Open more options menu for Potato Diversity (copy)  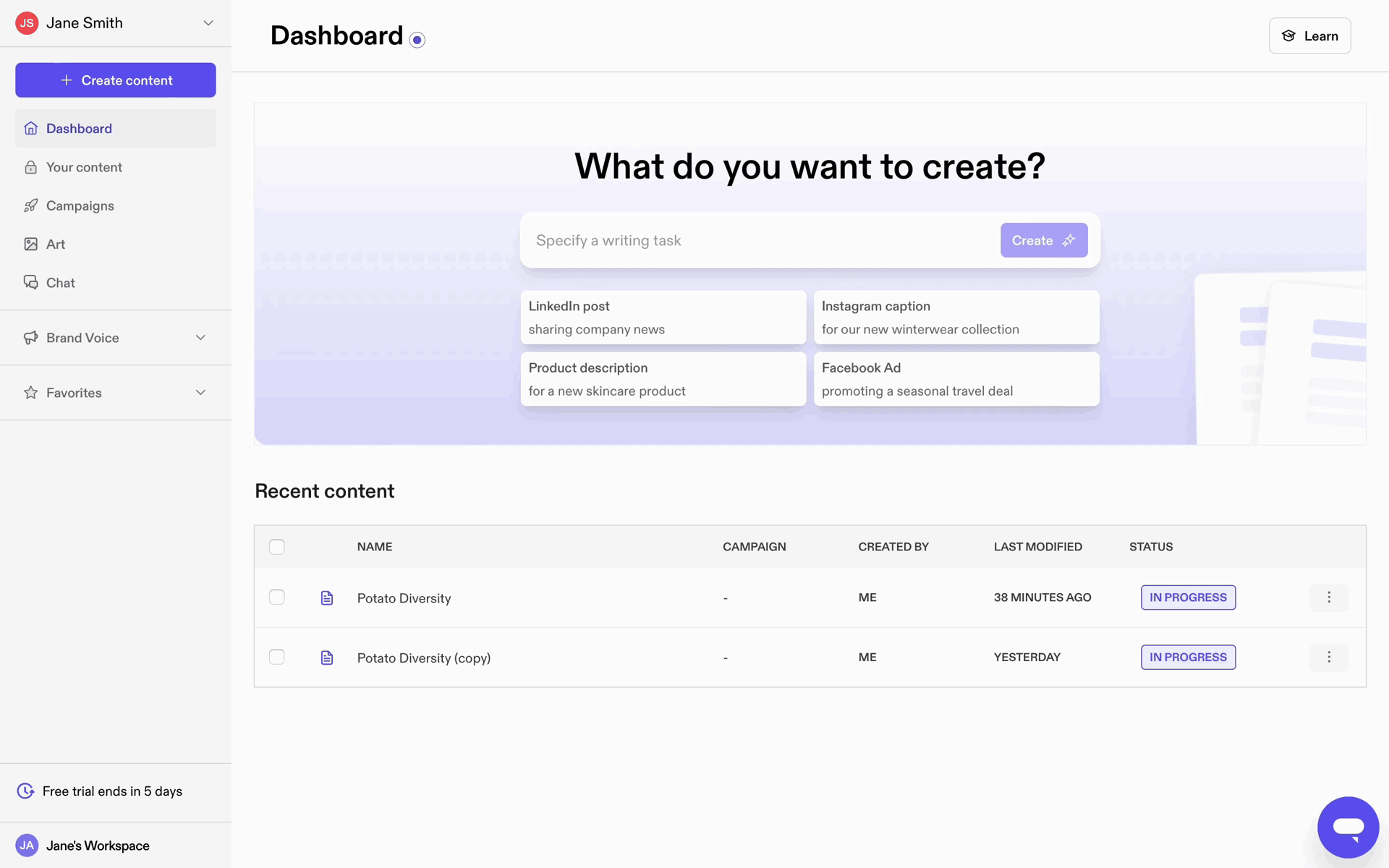[x=1329, y=658]
